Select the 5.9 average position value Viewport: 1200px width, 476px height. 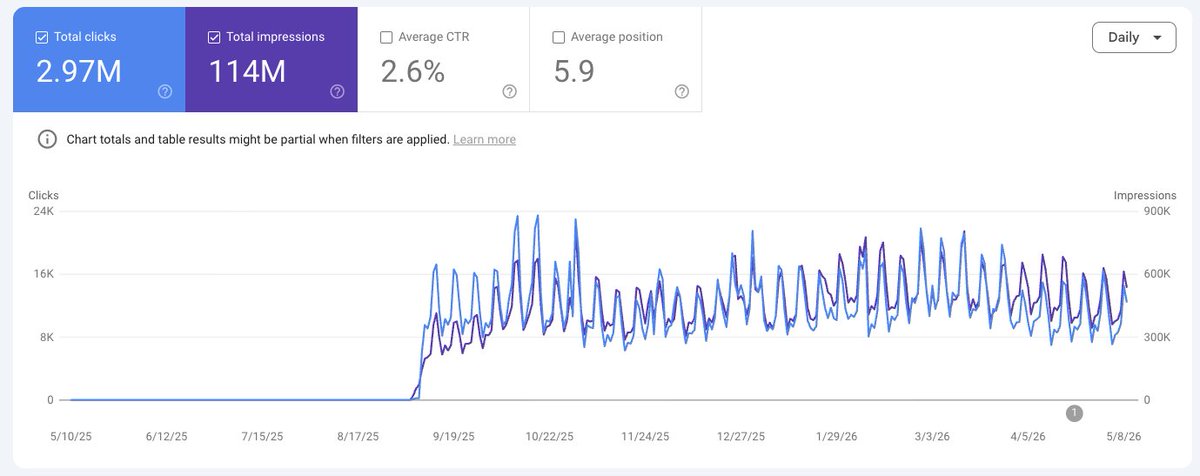click(x=576, y=72)
